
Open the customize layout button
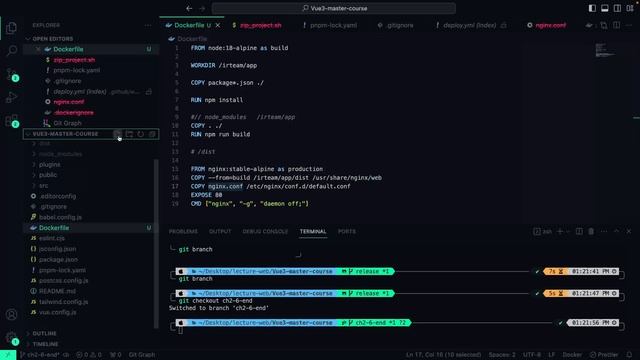coord(630,8)
